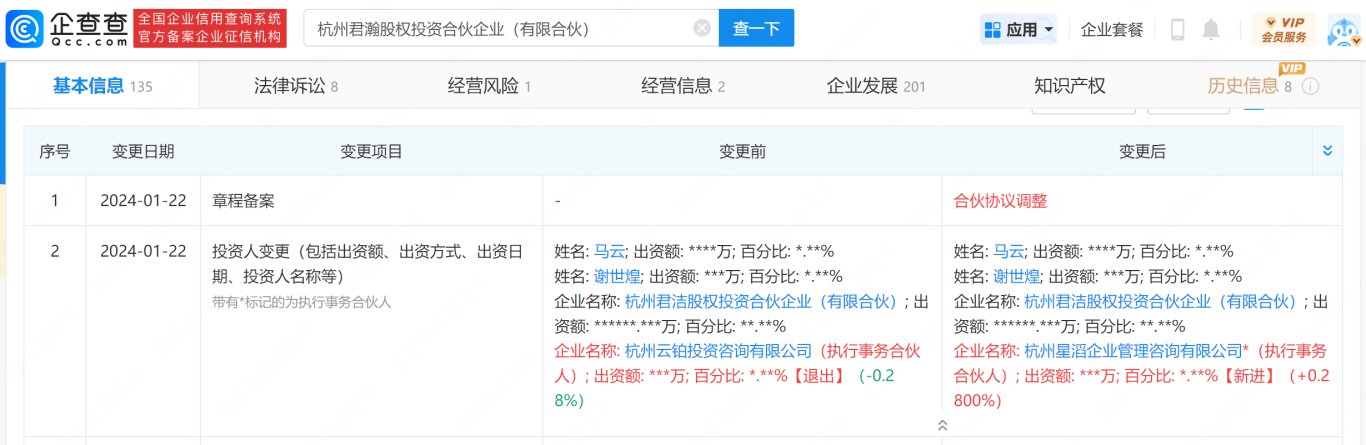This screenshot has height=445, width=1366.
Task: Open the 企业套餐 link
Action: pyautogui.click(x=1112, y=29)
